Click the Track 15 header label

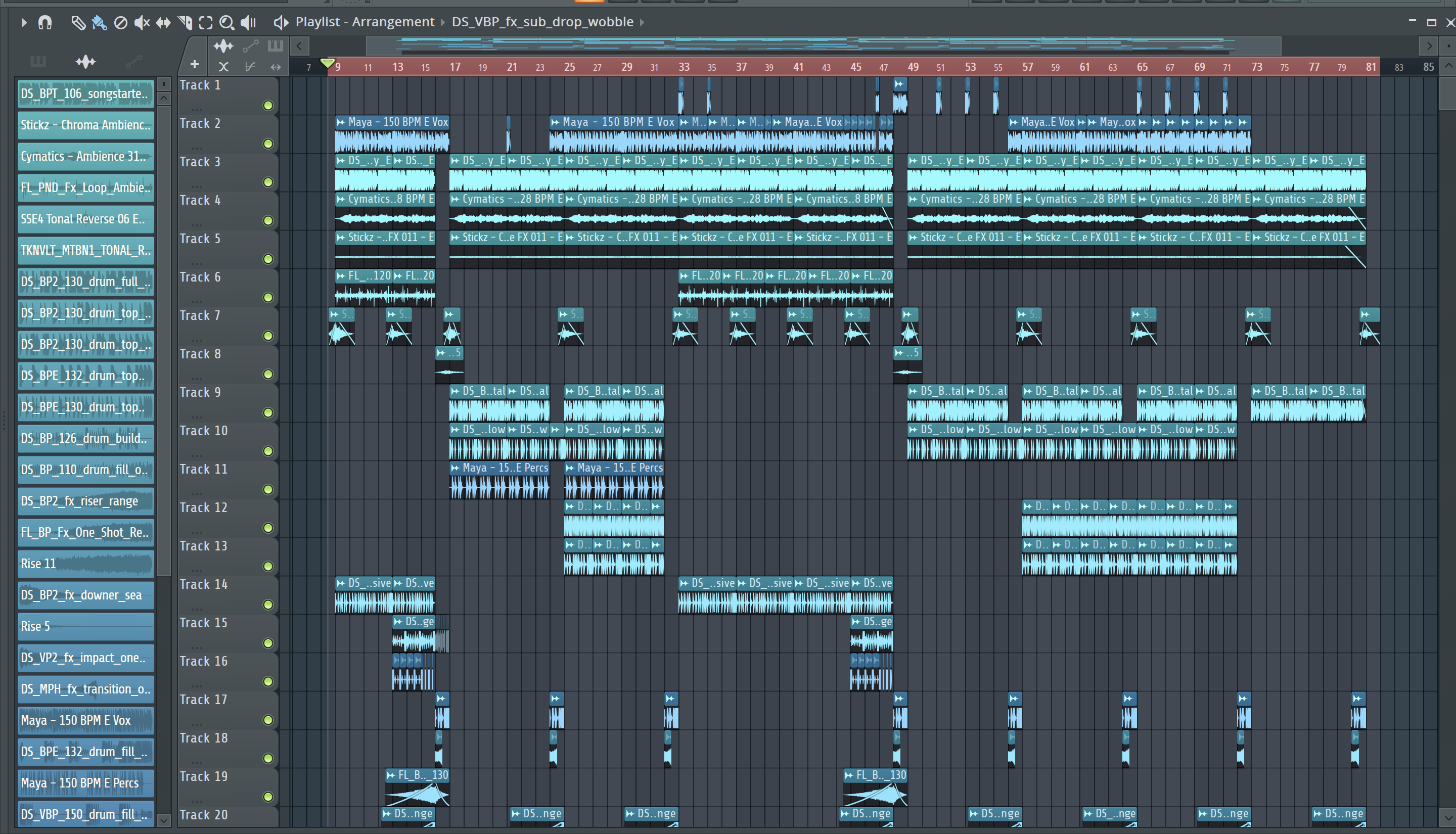(203, 623)
